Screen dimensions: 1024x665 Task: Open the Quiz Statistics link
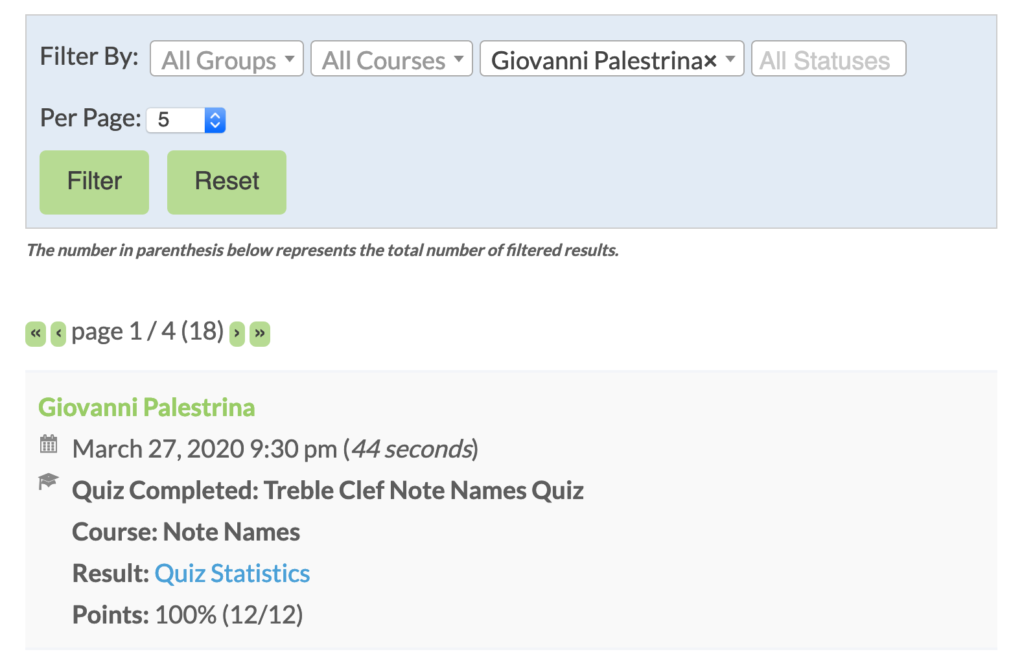click(232, 573)
